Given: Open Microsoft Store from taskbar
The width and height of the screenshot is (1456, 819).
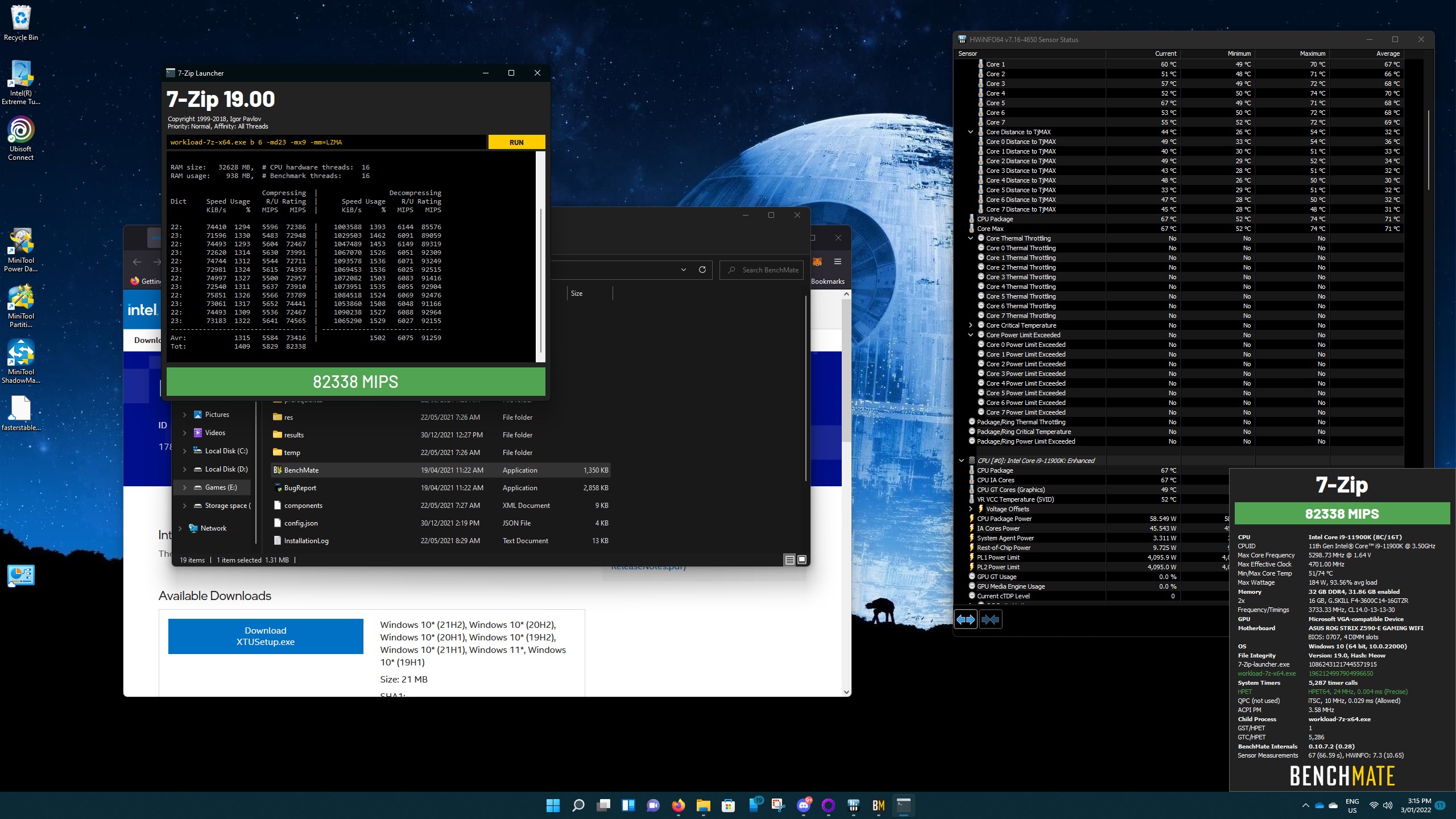Looking at the screenshot, I should pyautogui.click(x=728, y=805).
